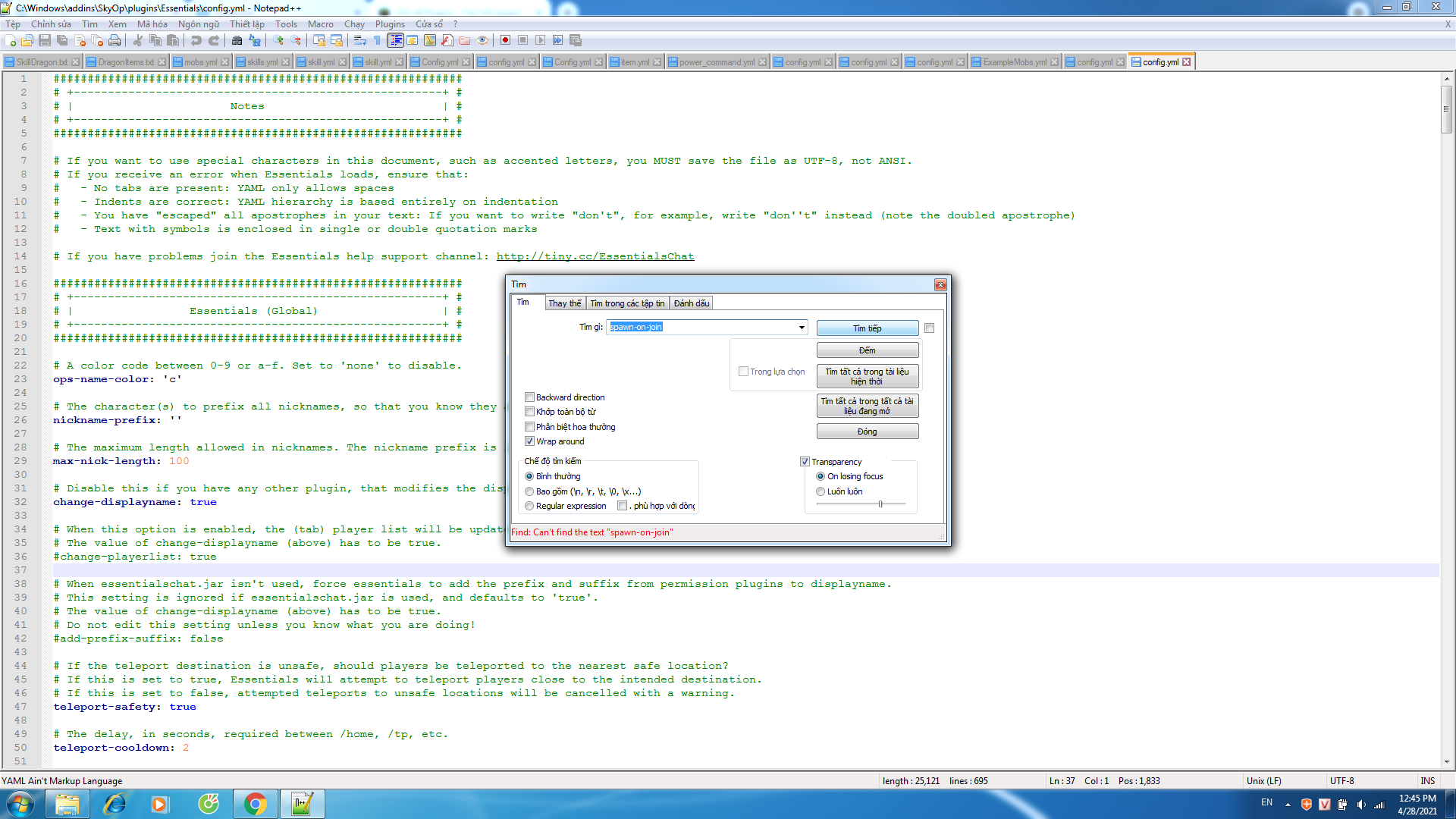1456x819 pixels.
Task: Uncheck the Wrap around checkbox
Action: point(530,441)
